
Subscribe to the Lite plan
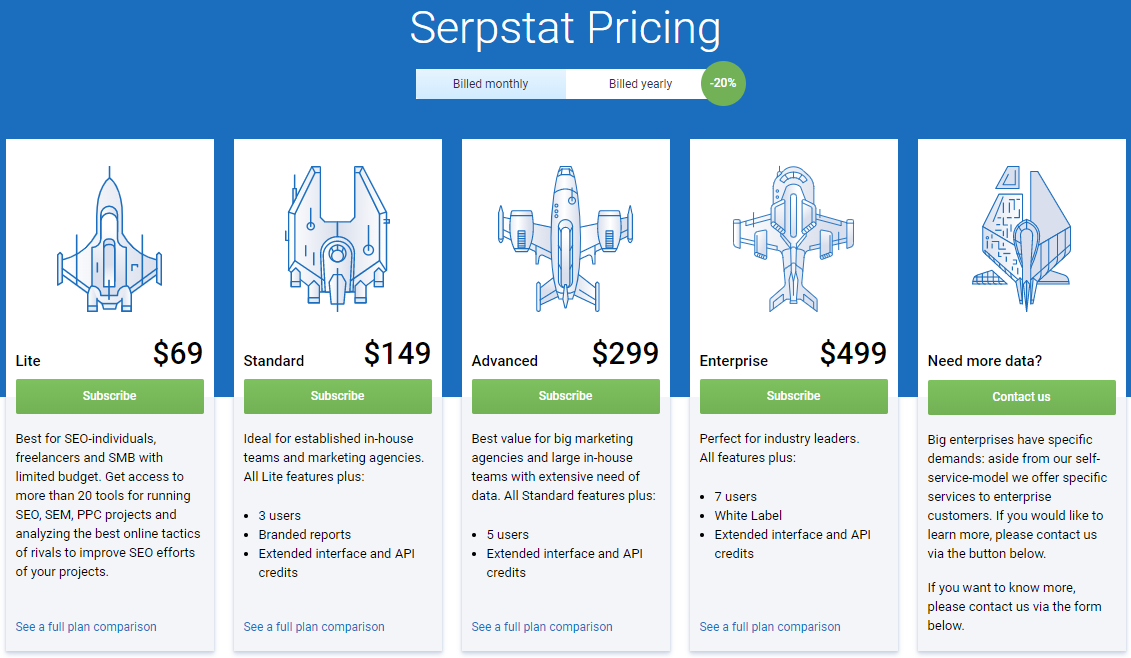(109, 396)
